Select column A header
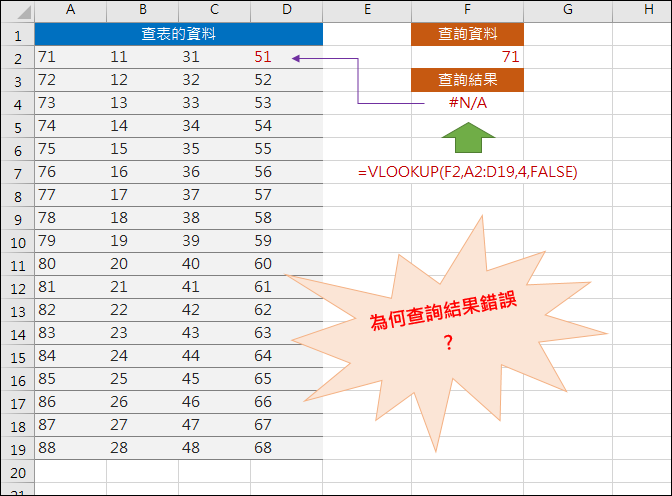Screen dimensions: 672x496 (x=71, y=10)
